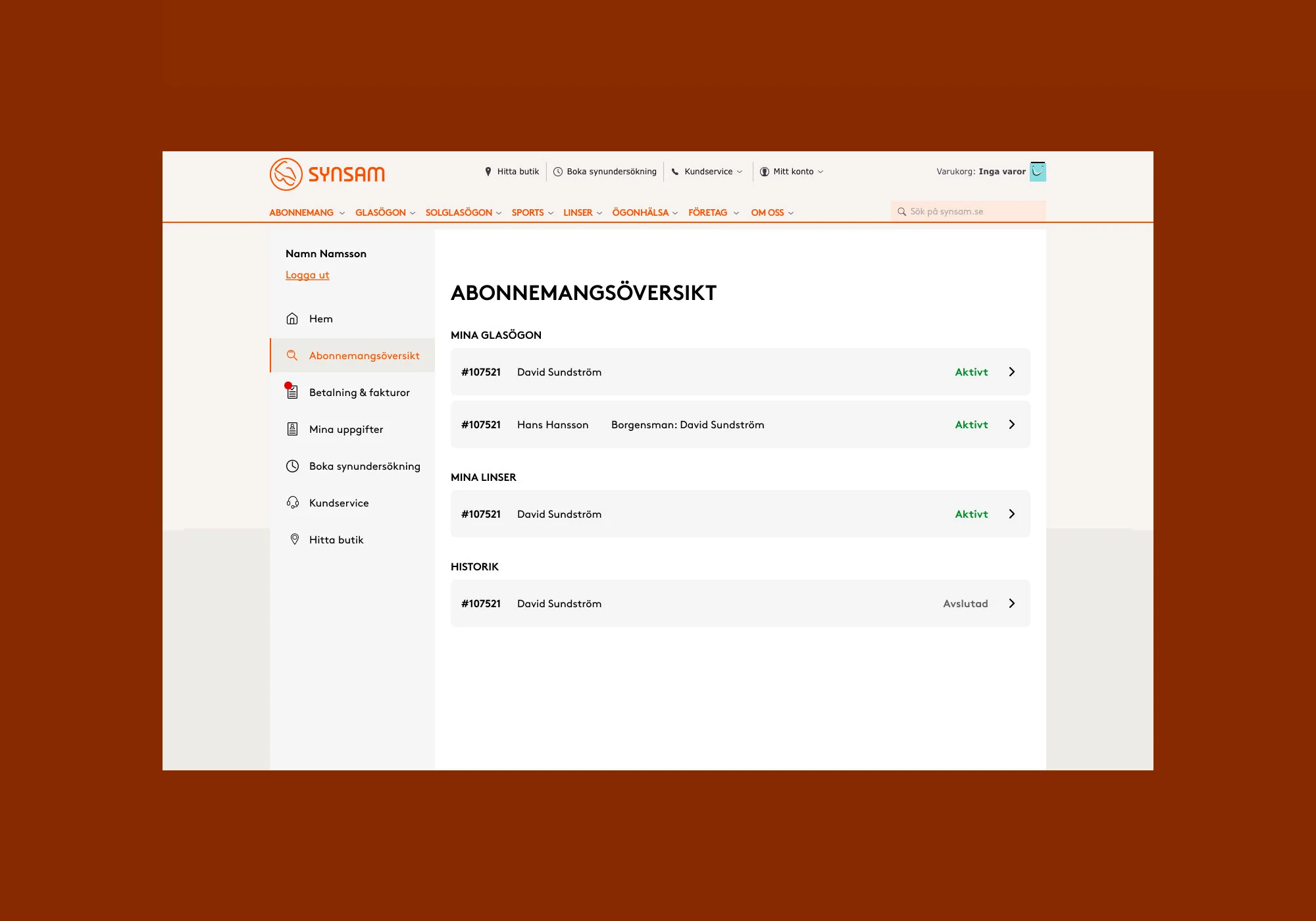This screenshot has height=921, width=1316.
Task: Click the Synsam logo icon
Action: click(x=286, y=174)
